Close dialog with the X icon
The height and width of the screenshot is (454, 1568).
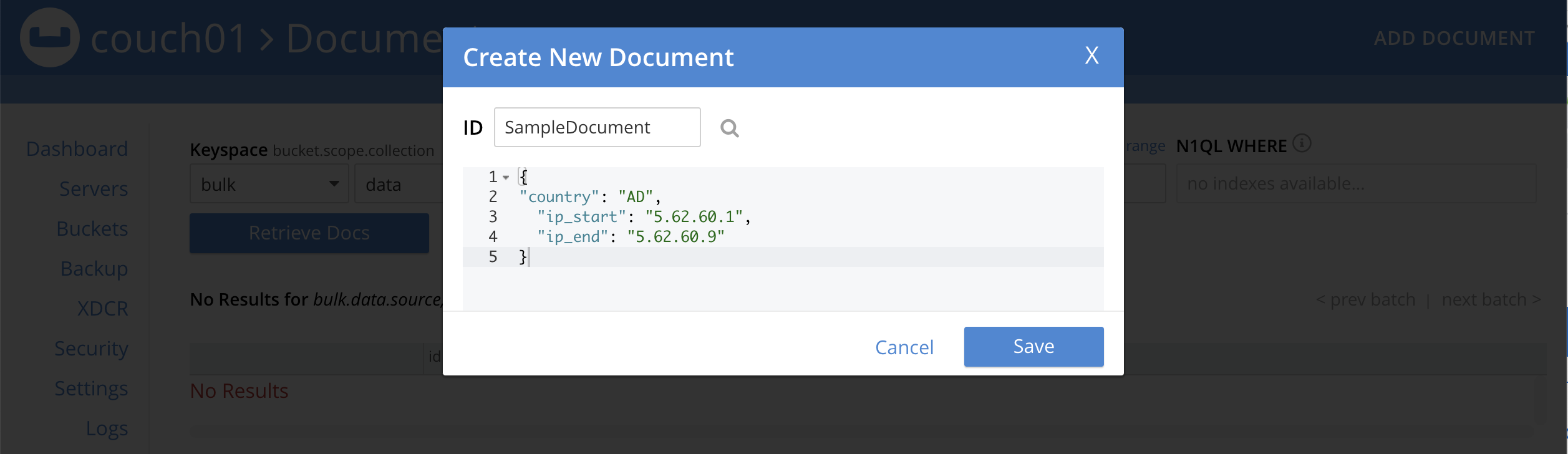pyautogui.click(x=1091, y=56)
